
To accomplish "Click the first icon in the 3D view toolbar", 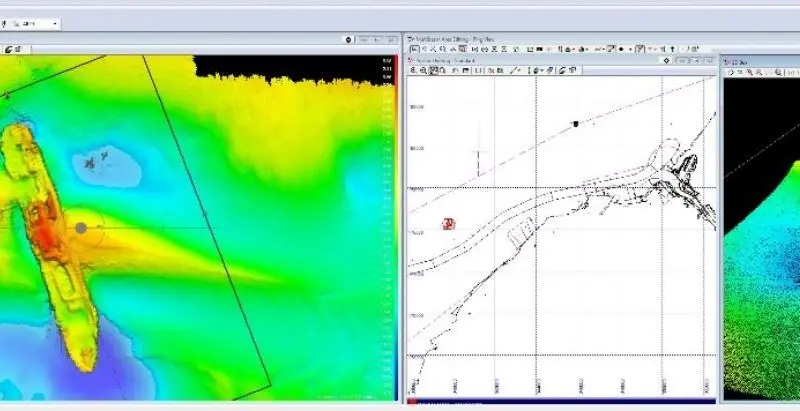I will pos(731,72).
